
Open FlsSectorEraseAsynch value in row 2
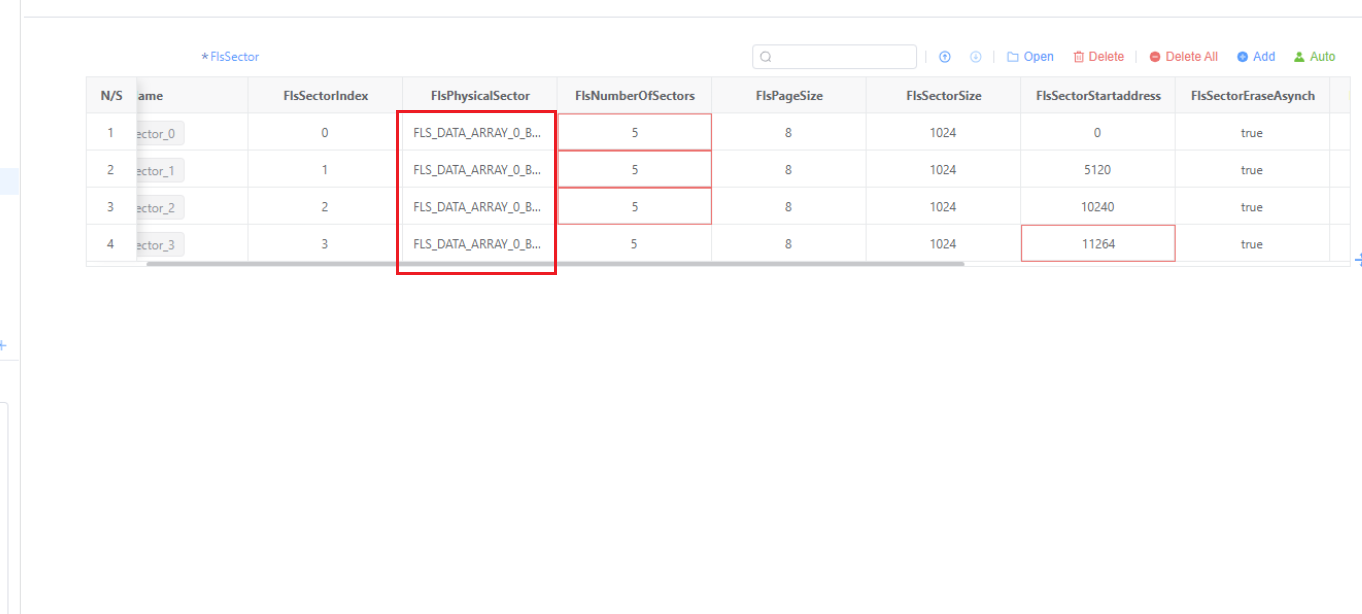point(1251,170)
